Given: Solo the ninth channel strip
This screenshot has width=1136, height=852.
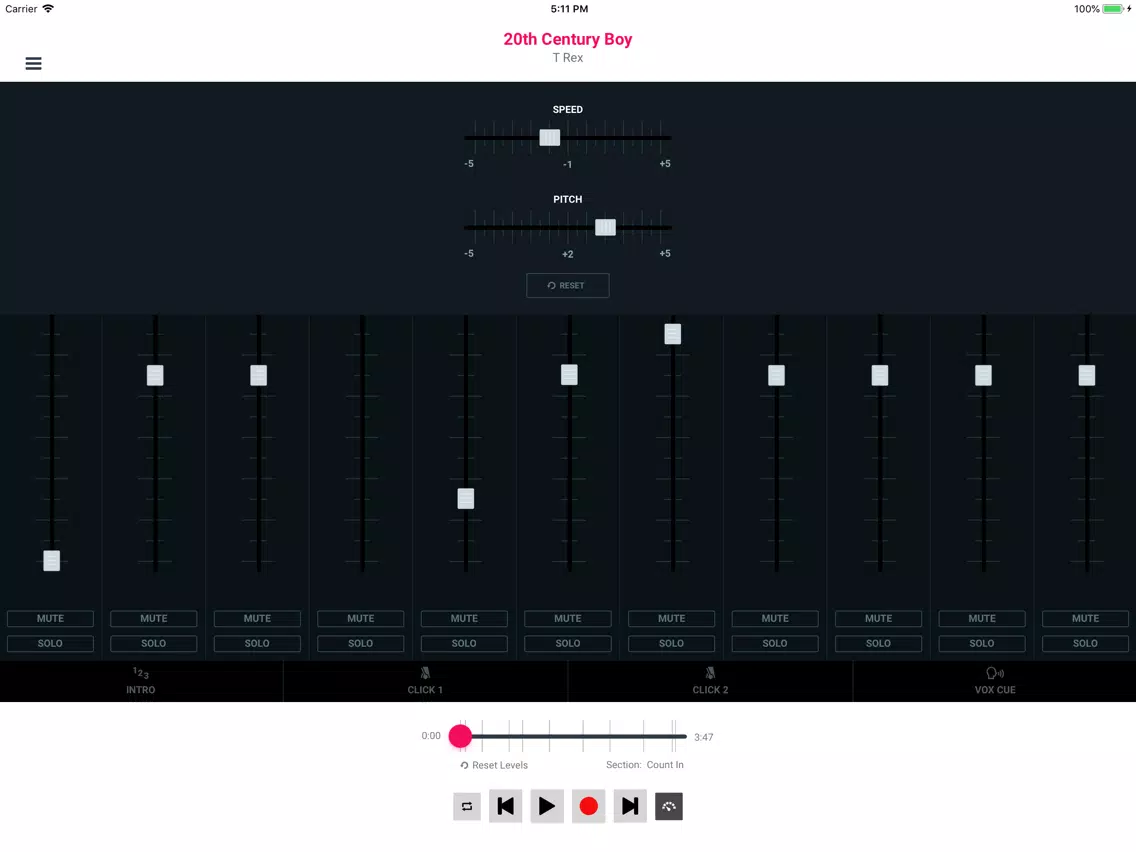Looking at the screenshot, I should (879, 643).
